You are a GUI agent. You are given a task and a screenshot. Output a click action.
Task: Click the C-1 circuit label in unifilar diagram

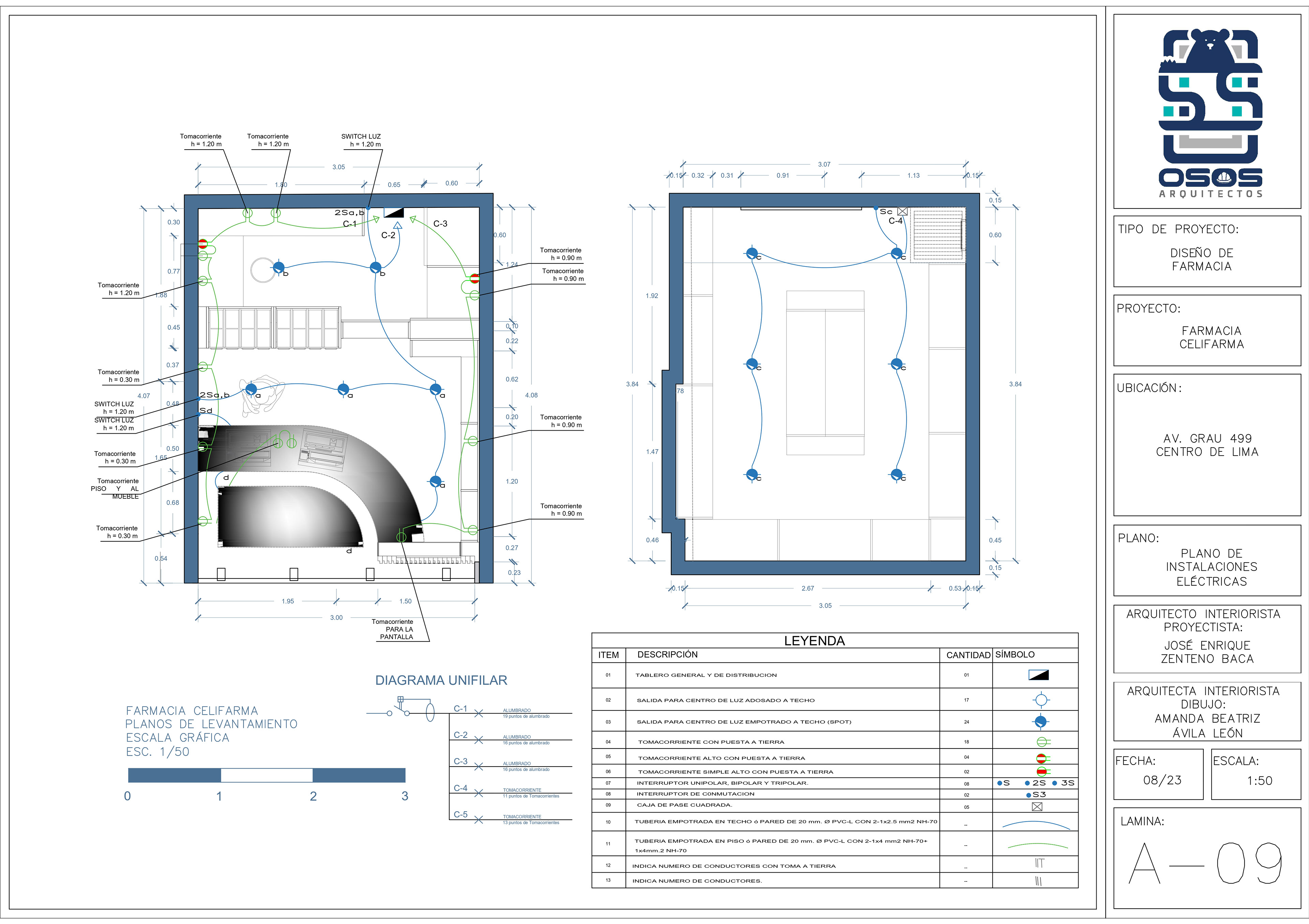(x=460, y=709)
